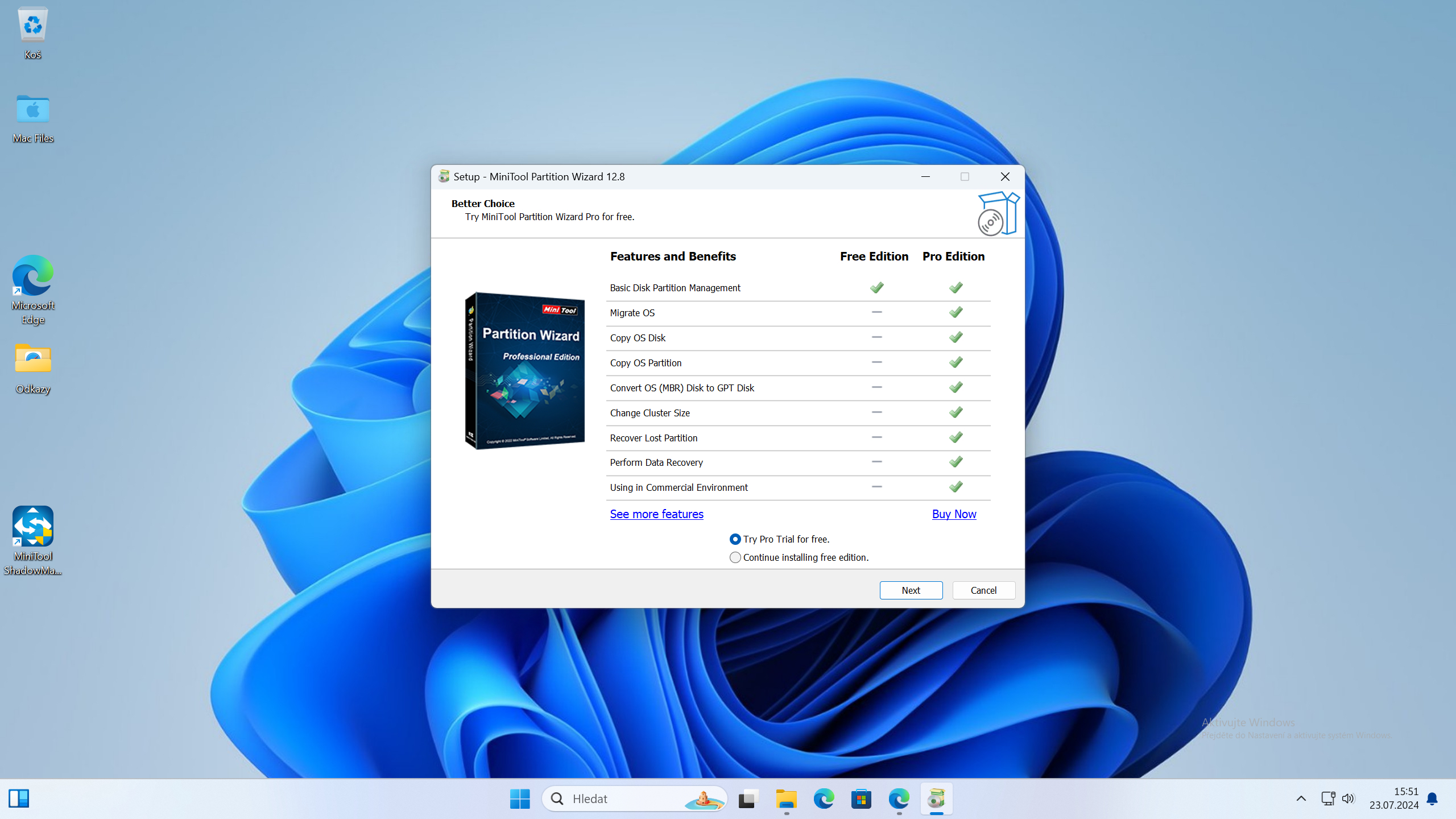This screenshot has width=1456, height=819.
Task: Click the volume speaker tray icon
Action: [1348, 799]
